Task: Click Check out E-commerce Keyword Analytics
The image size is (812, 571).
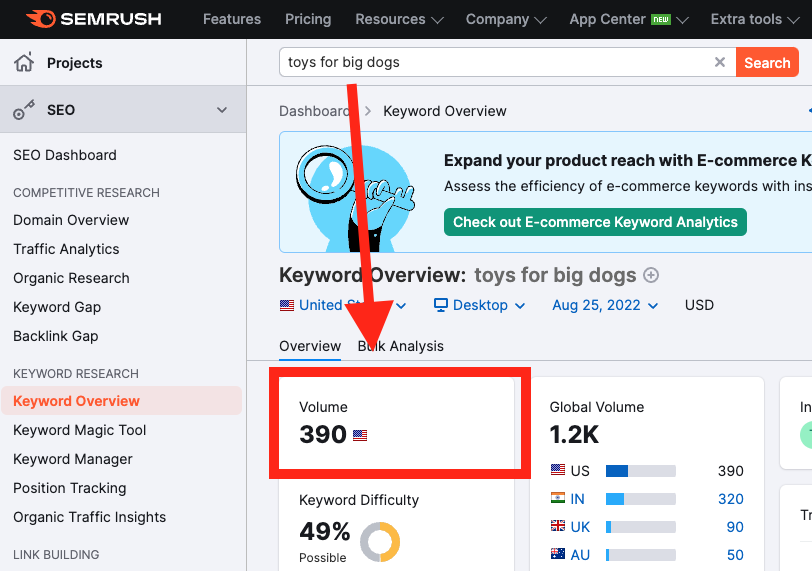Action: [595, 222]
